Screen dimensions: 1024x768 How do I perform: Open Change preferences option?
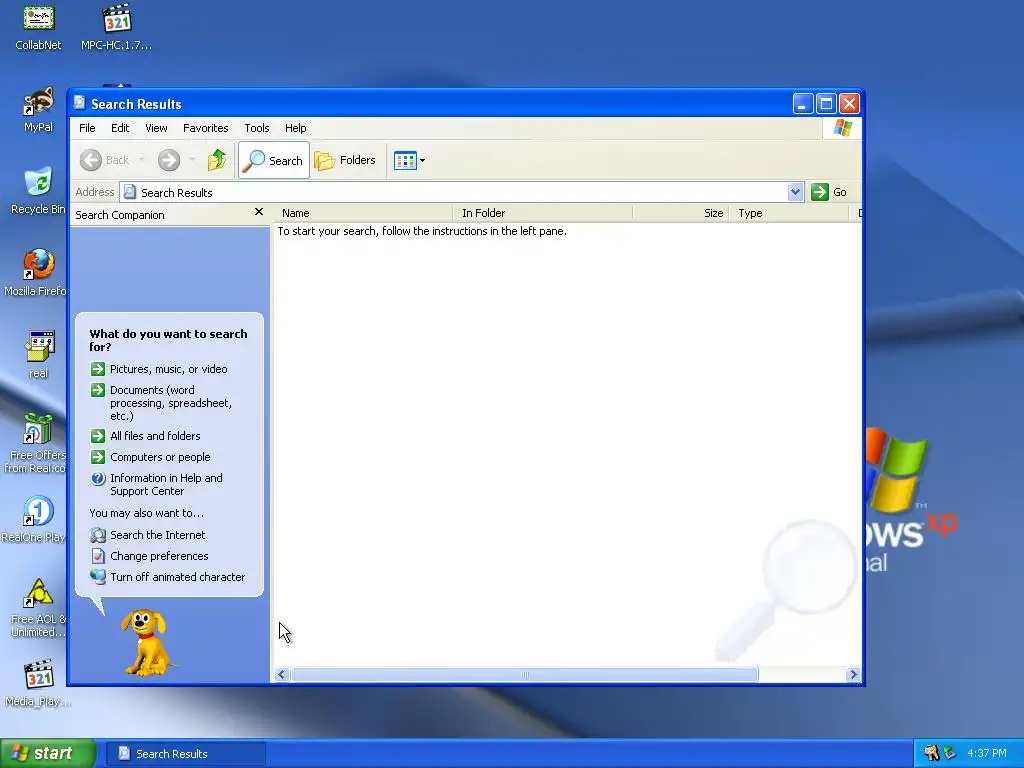click(x=159, y=556)
